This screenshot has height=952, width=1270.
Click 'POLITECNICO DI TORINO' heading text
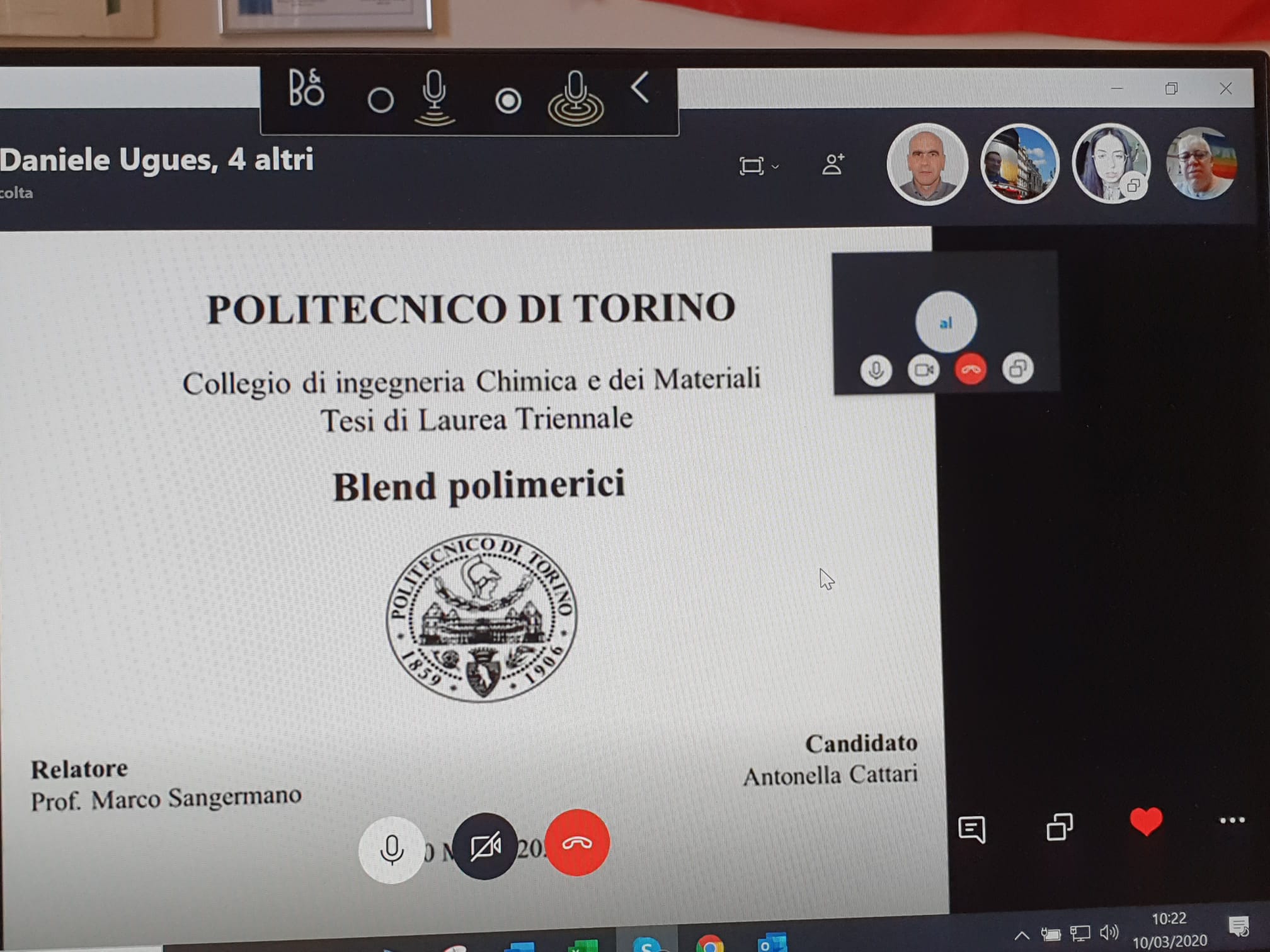tap(471, 308)
